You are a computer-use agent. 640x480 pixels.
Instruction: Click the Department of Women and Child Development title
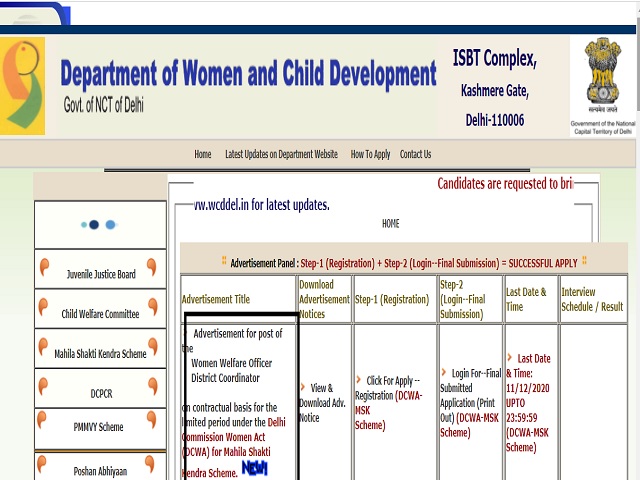click(248, 73)
